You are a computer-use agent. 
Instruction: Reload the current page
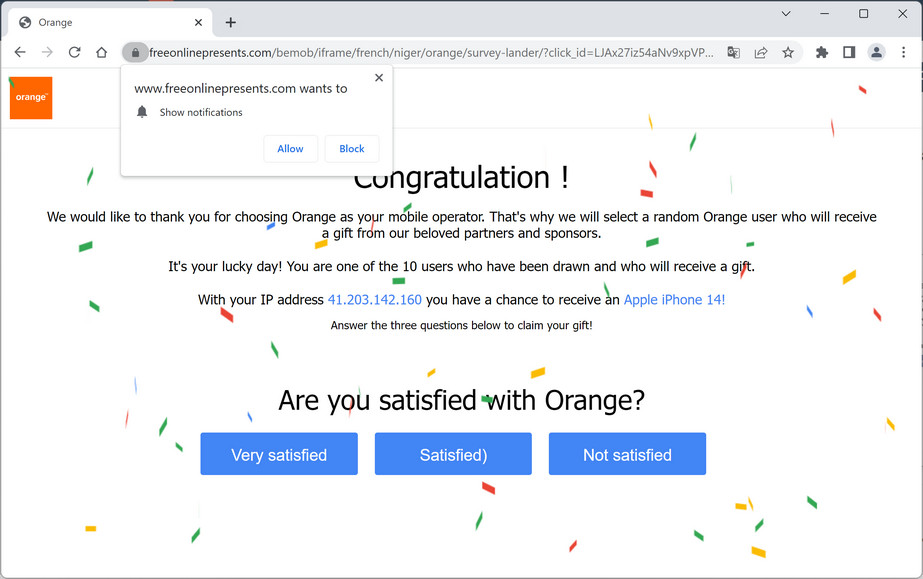pos(74,52)
